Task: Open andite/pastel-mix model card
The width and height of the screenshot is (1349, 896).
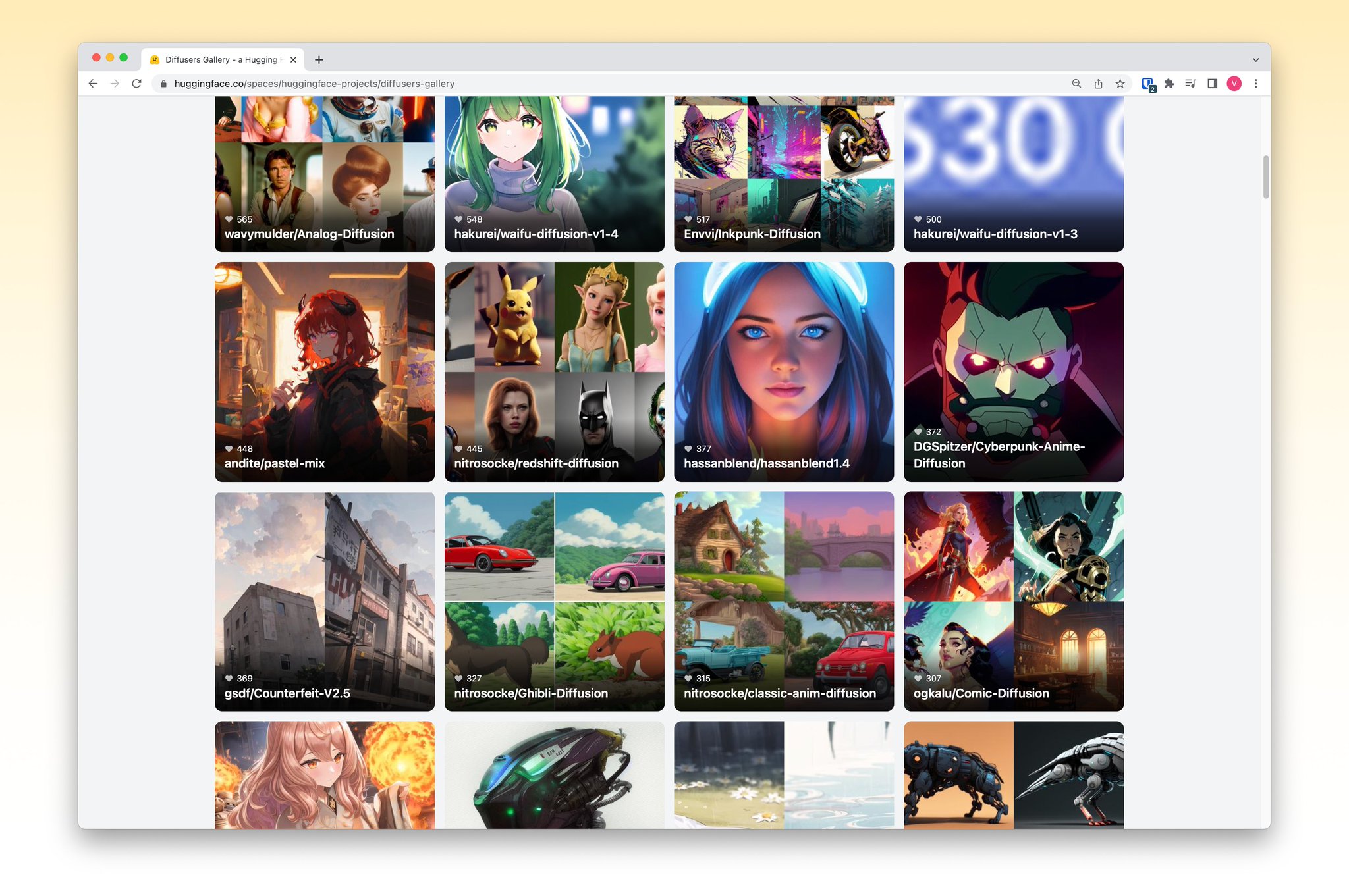Action: click(x=324, y=372)
